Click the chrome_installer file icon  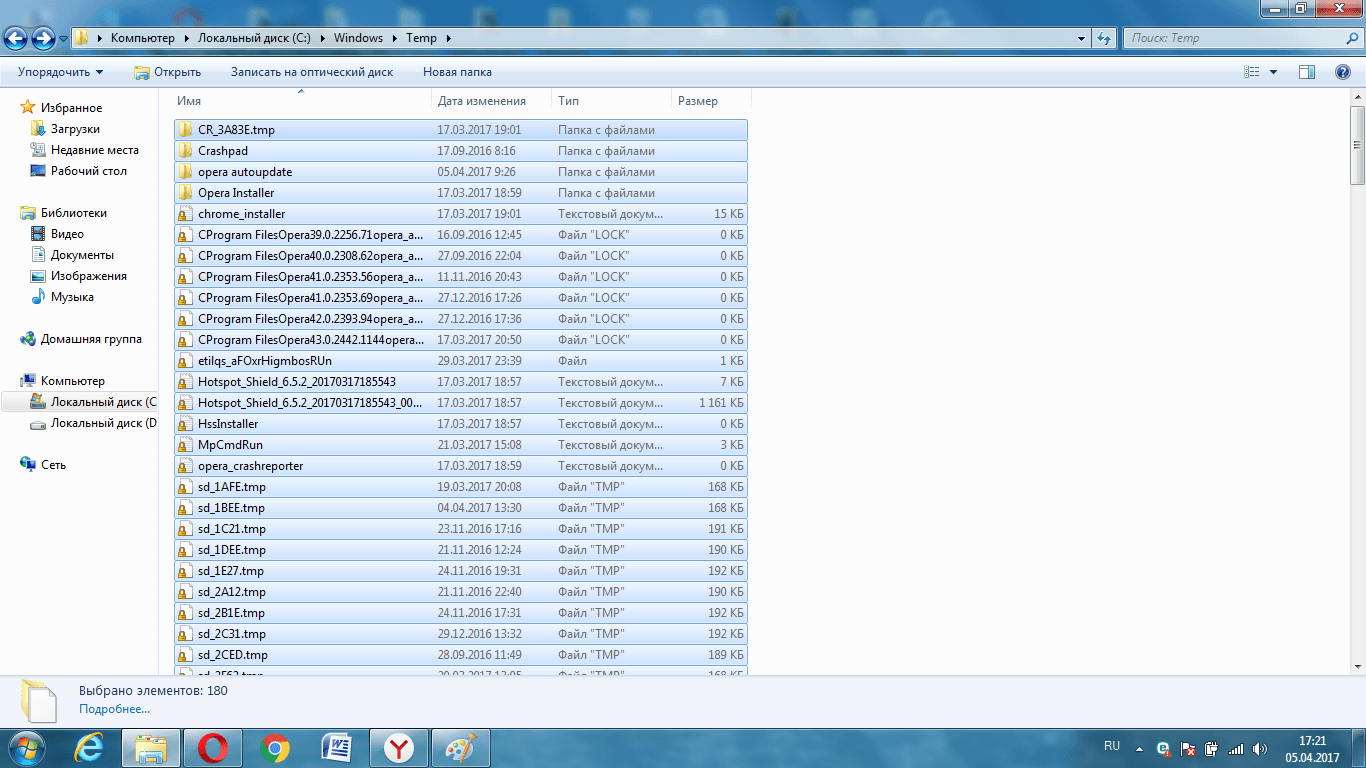pyautogui.click(x=185, y=214)
